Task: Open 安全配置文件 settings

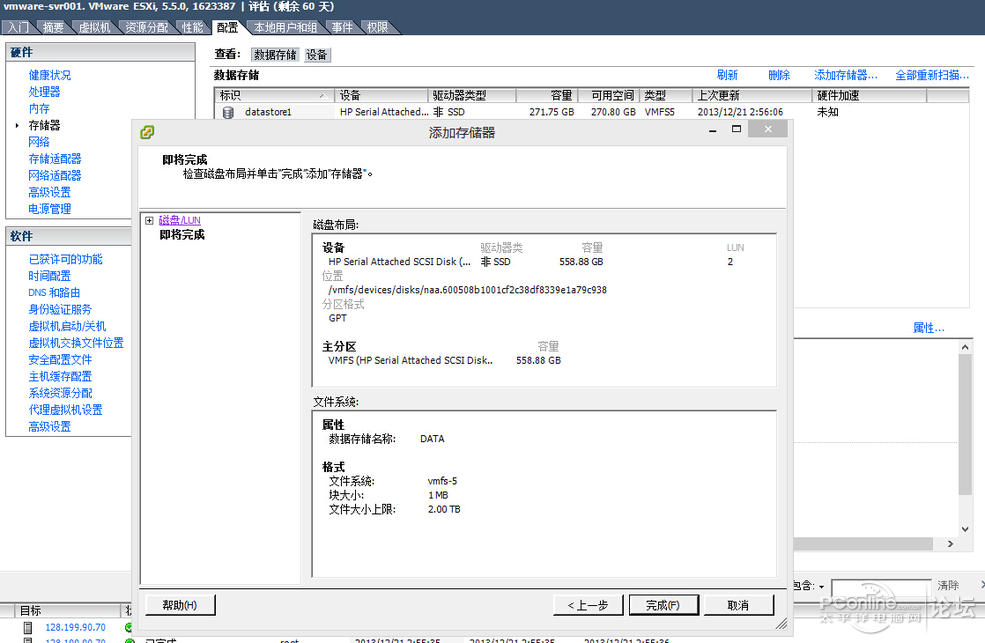Action: click(60, 360)
